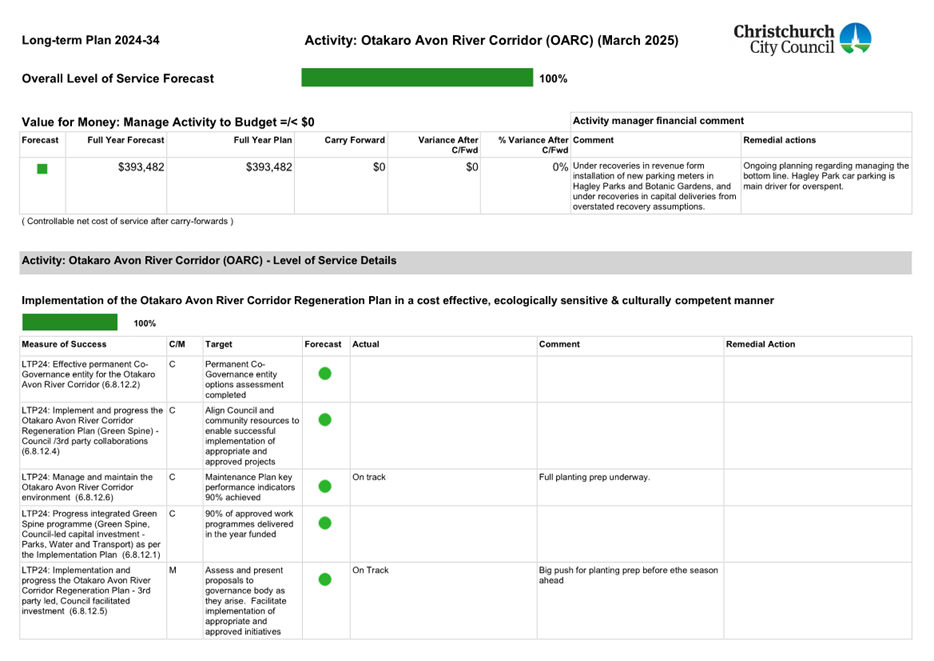Click the 'Full Year Plan' column header
Image resolution: width=934 pixels, height=661 pixels.
click(263, 140)
